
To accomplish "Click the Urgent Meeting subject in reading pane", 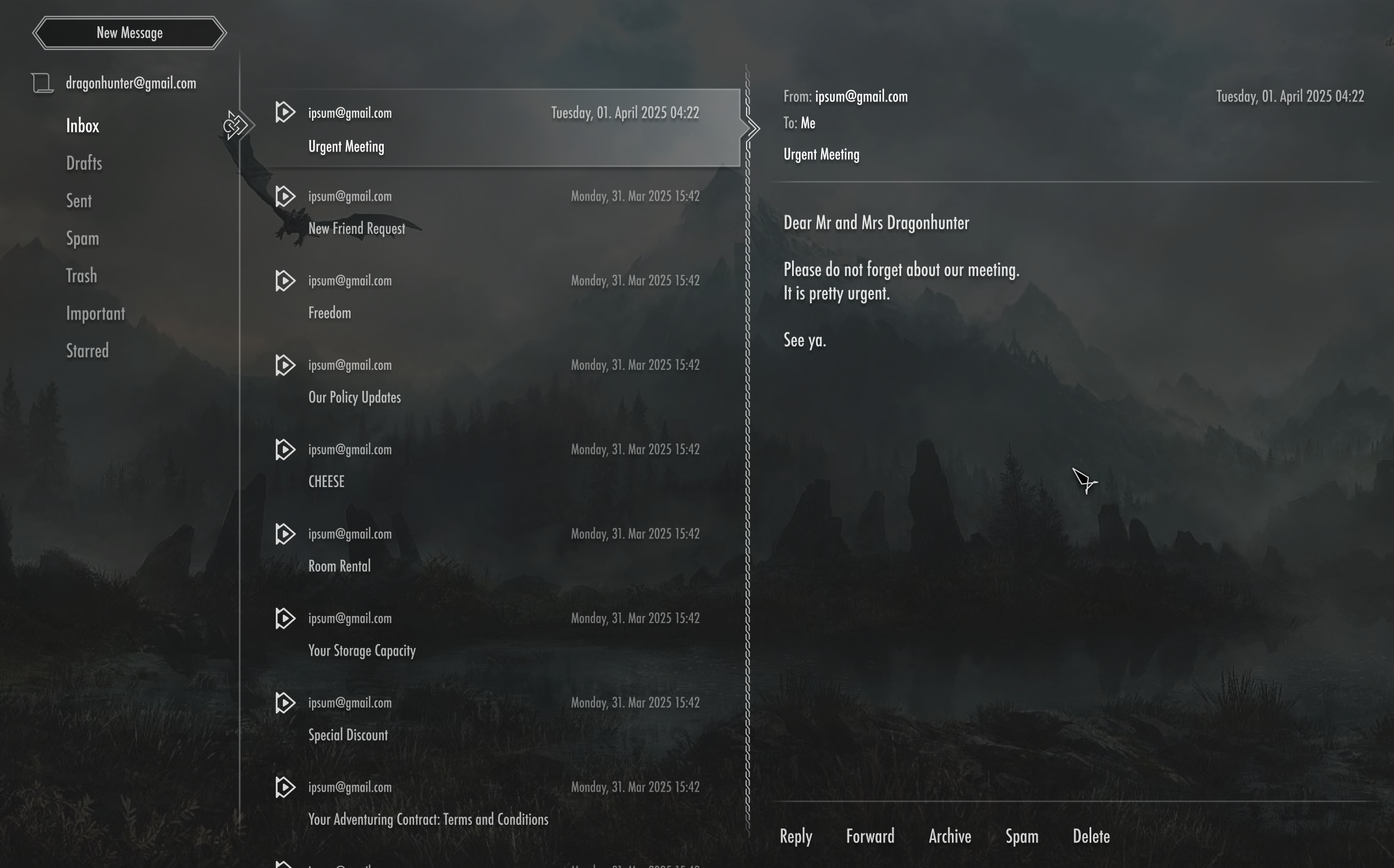I will [x=821, y=155].
